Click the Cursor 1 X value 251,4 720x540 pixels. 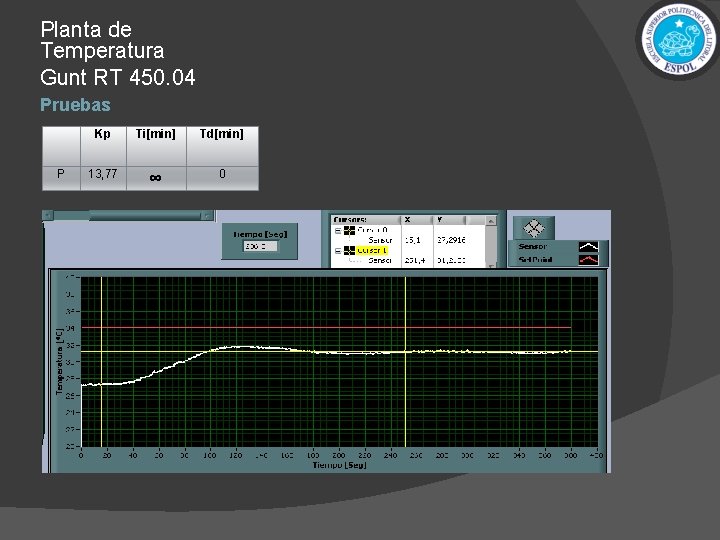(x=415, y=260)
